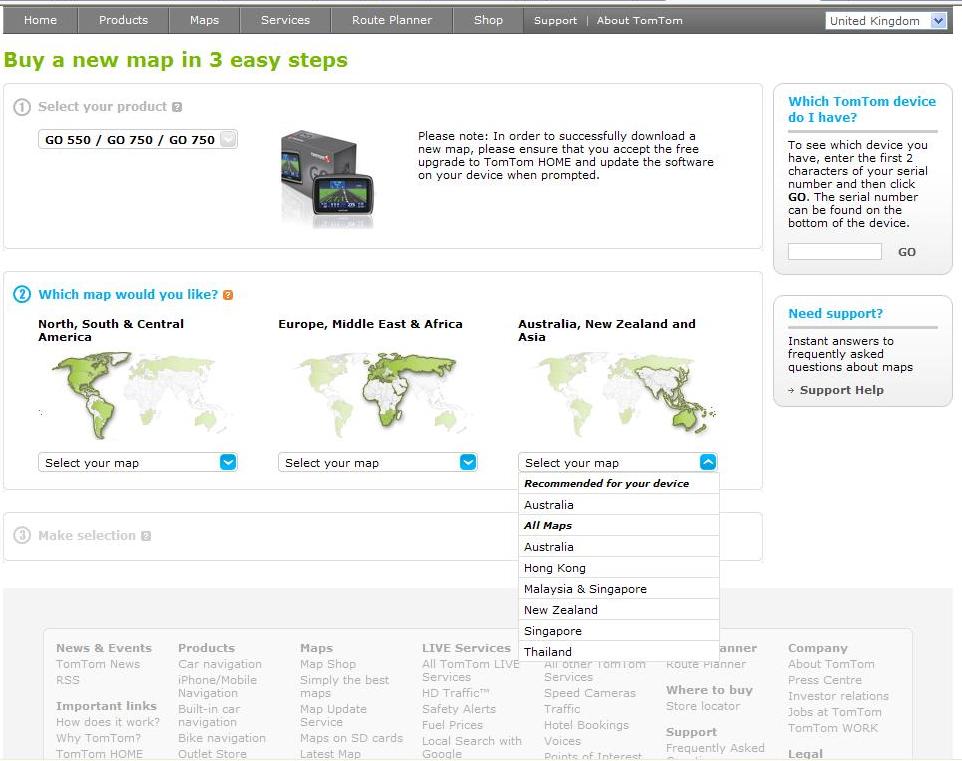Choose Australia under Recommended for your device
This screenshot has width=962, height=761.
tap(618, 505)
